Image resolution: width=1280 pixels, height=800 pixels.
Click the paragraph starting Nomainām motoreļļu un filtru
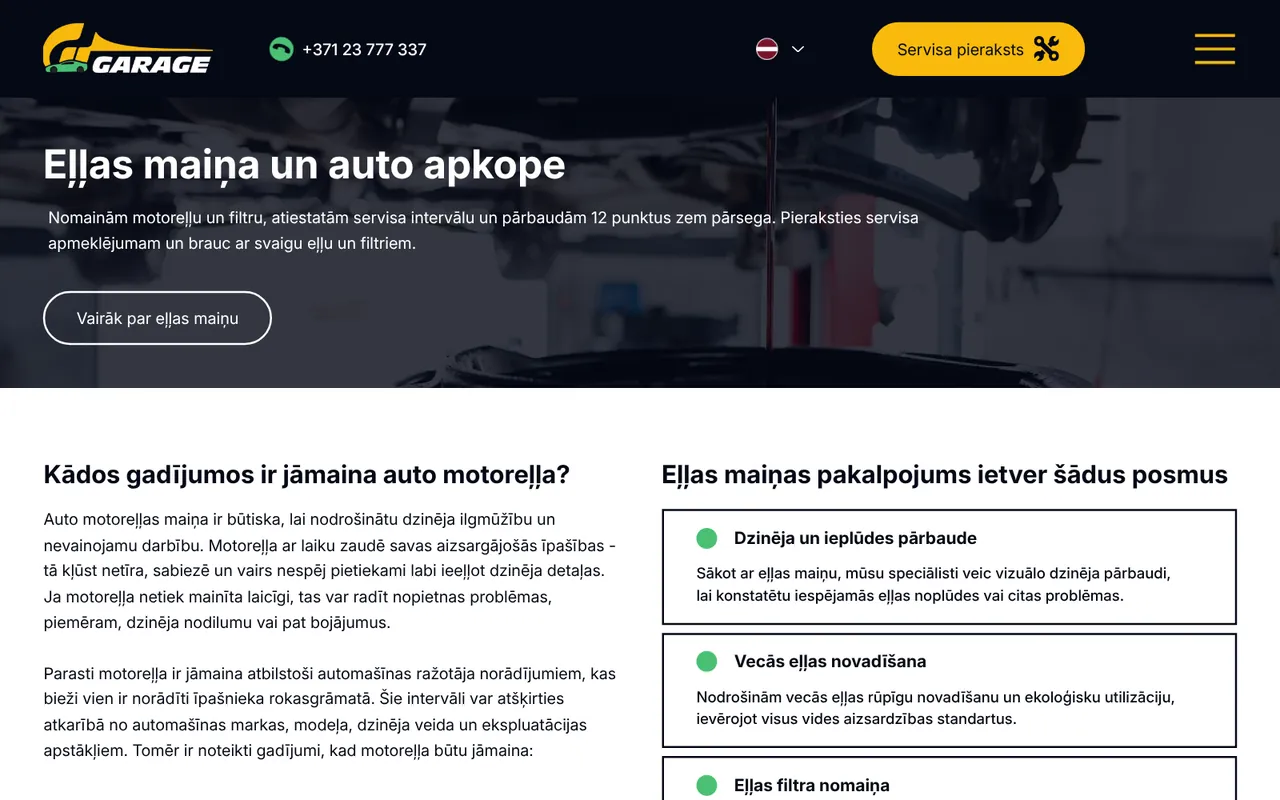pyautogui.click(x=483, y=230)
